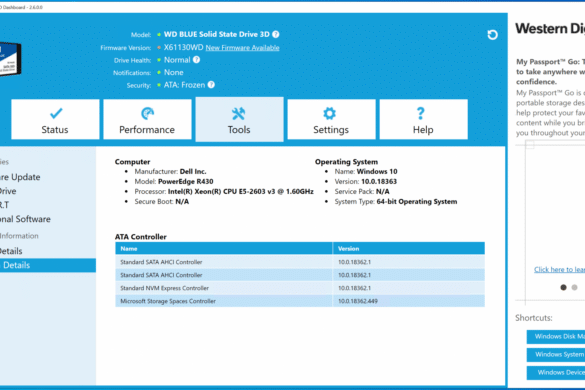Image resolution: width=585 pixels, height=390 pixels.
Task: Select the first Standard SATA AHCI Controller row
Action: point(300,262)
